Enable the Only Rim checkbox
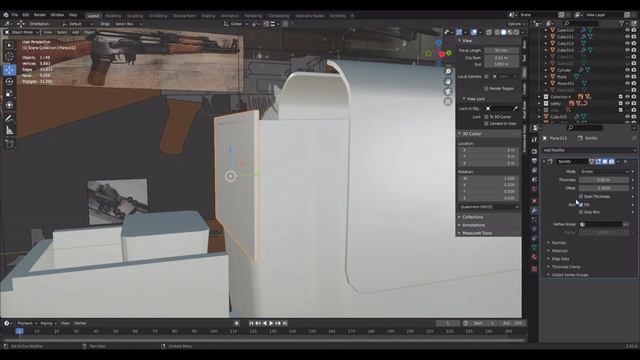Image resolution: width=640 pixels, height=360 pixels. [581, 212]
